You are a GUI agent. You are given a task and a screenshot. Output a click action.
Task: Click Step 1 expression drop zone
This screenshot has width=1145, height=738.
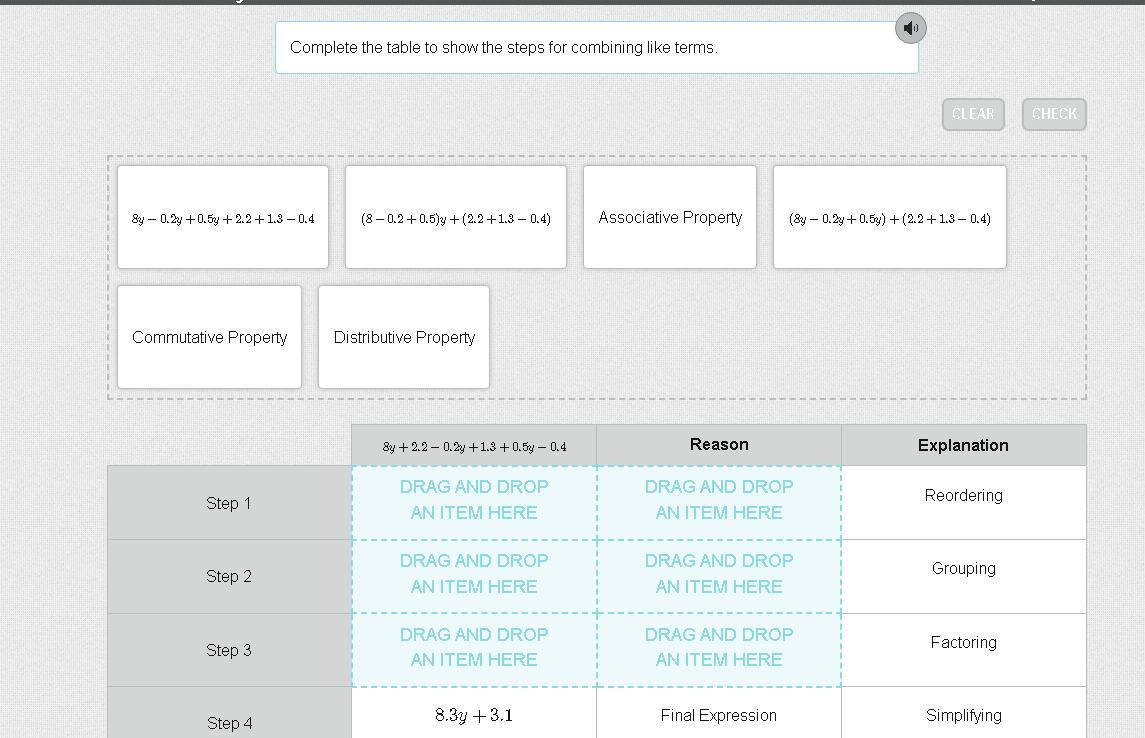coord(474,503)
